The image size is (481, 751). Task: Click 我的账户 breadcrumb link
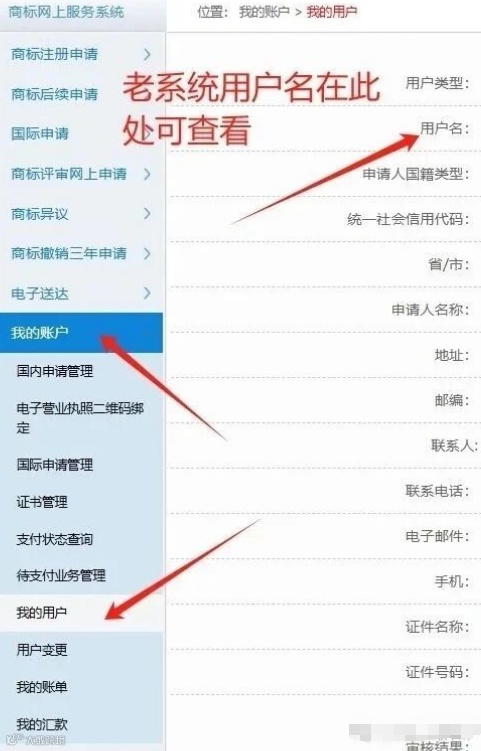pyautogui.click(x=264, y=12)
